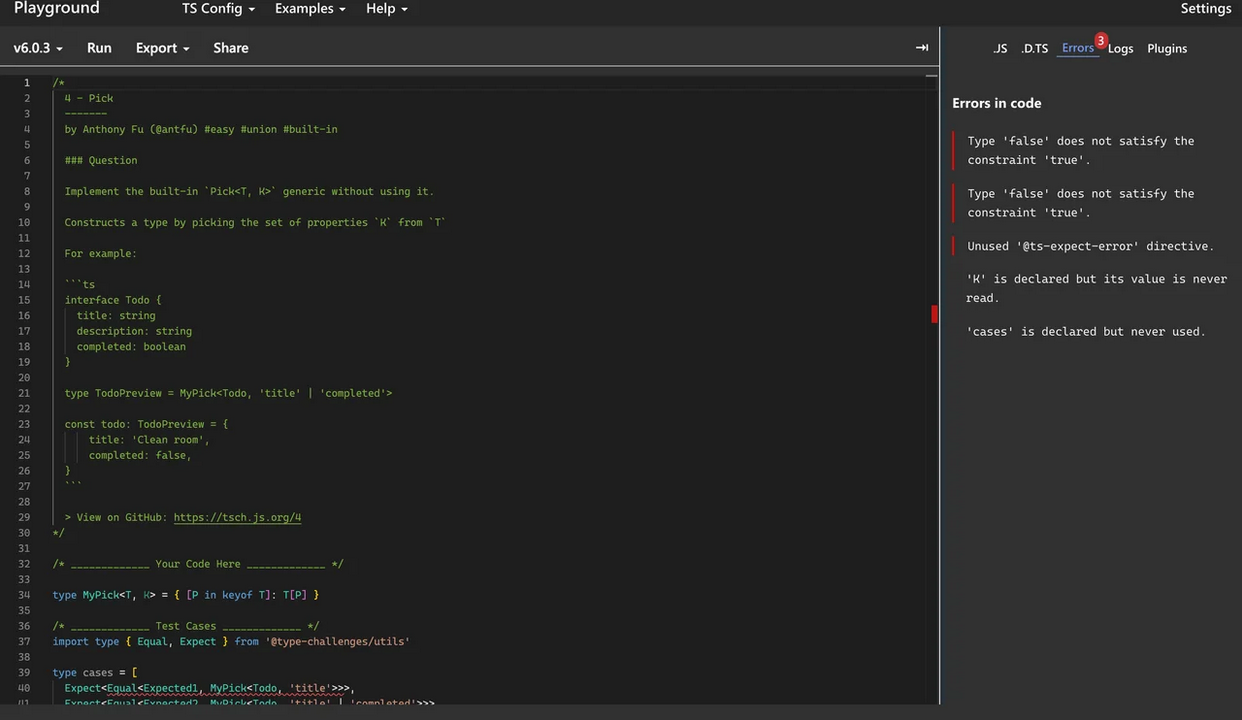
Task: Click the '4 - Pick' comment title line
Action: 89,98
